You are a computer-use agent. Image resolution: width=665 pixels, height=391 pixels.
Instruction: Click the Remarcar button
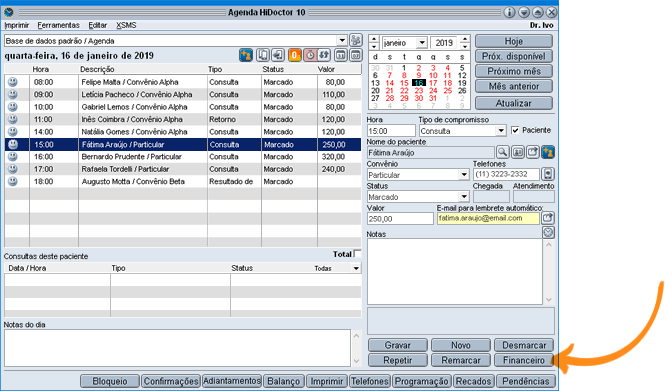[x=461, y=360]
